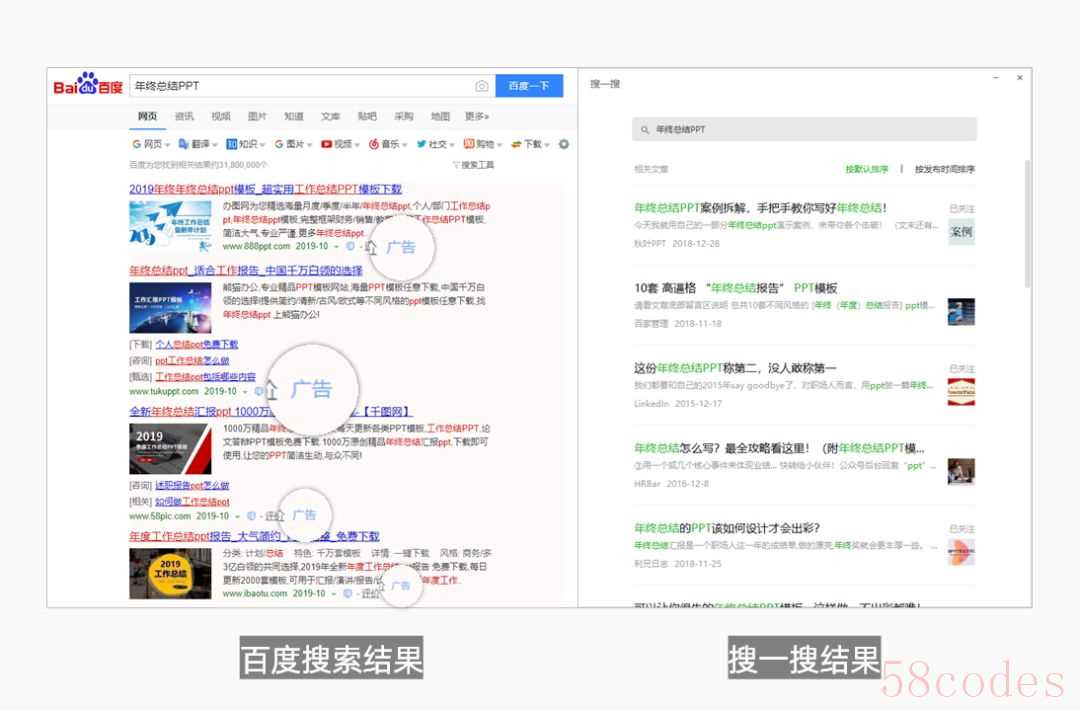Click the 百度一下 search button
The height and width of the screenshot is (710, 1080).
[x=529, y=86]
